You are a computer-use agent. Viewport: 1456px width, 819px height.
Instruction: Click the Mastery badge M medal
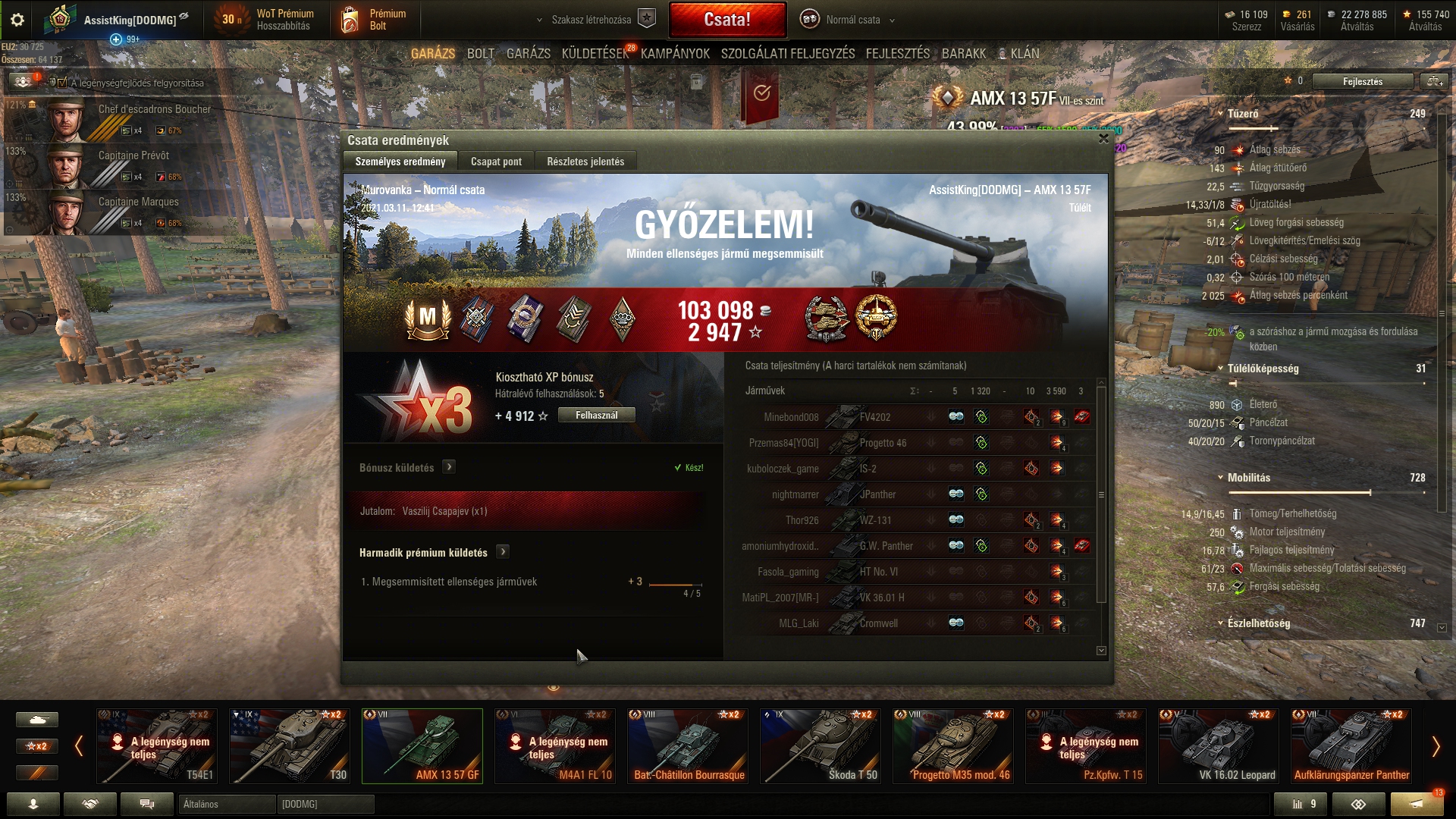tap(428, 318)
